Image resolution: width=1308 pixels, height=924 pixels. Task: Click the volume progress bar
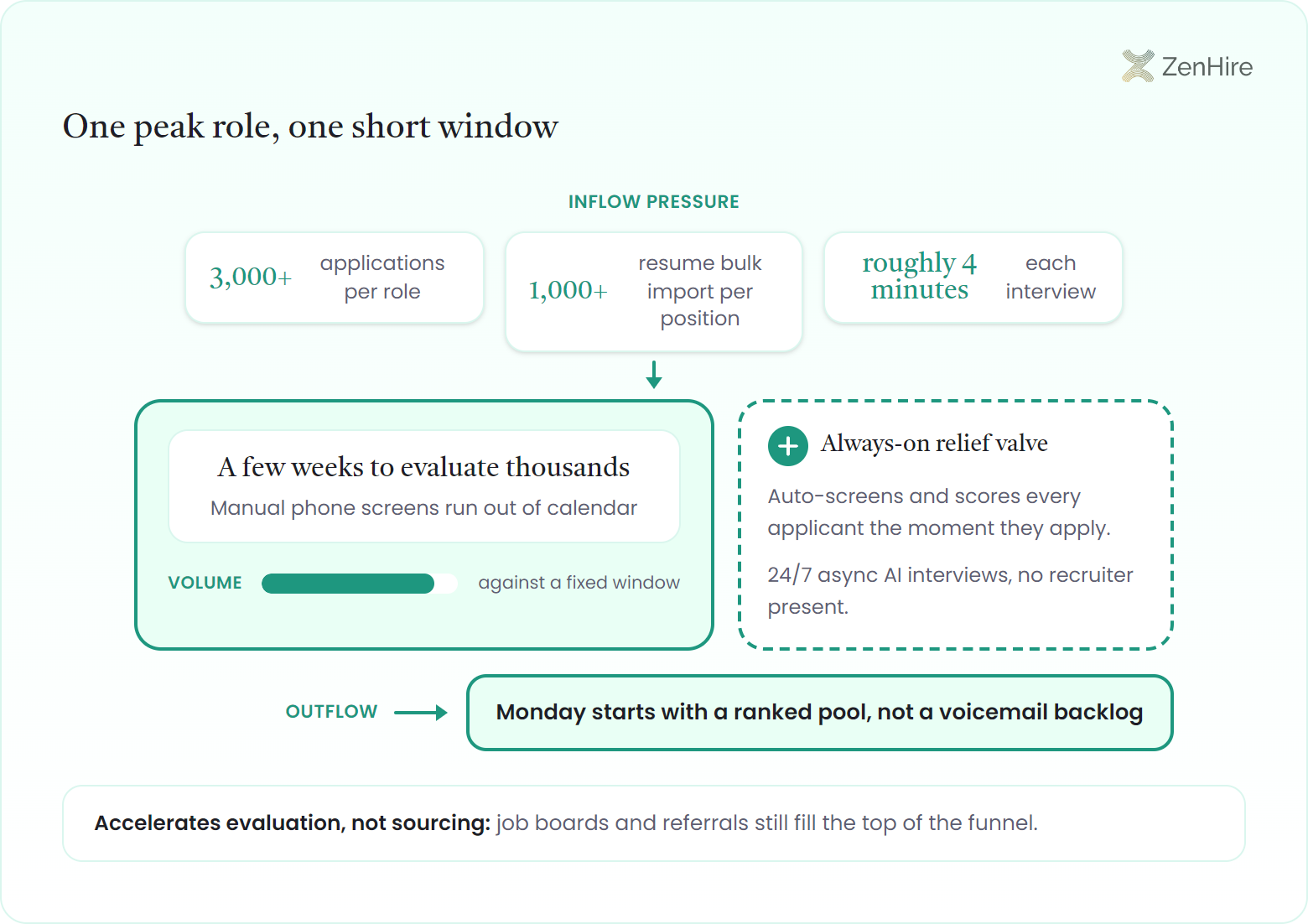[x=360, y=584]
